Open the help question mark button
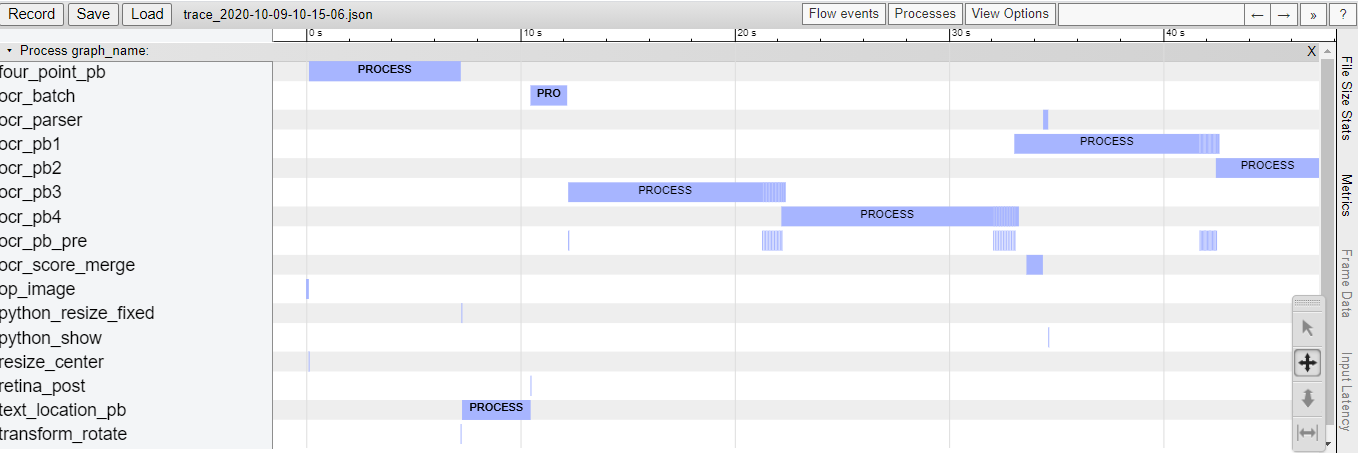 pyautogui.click(x=1343, y=14)
